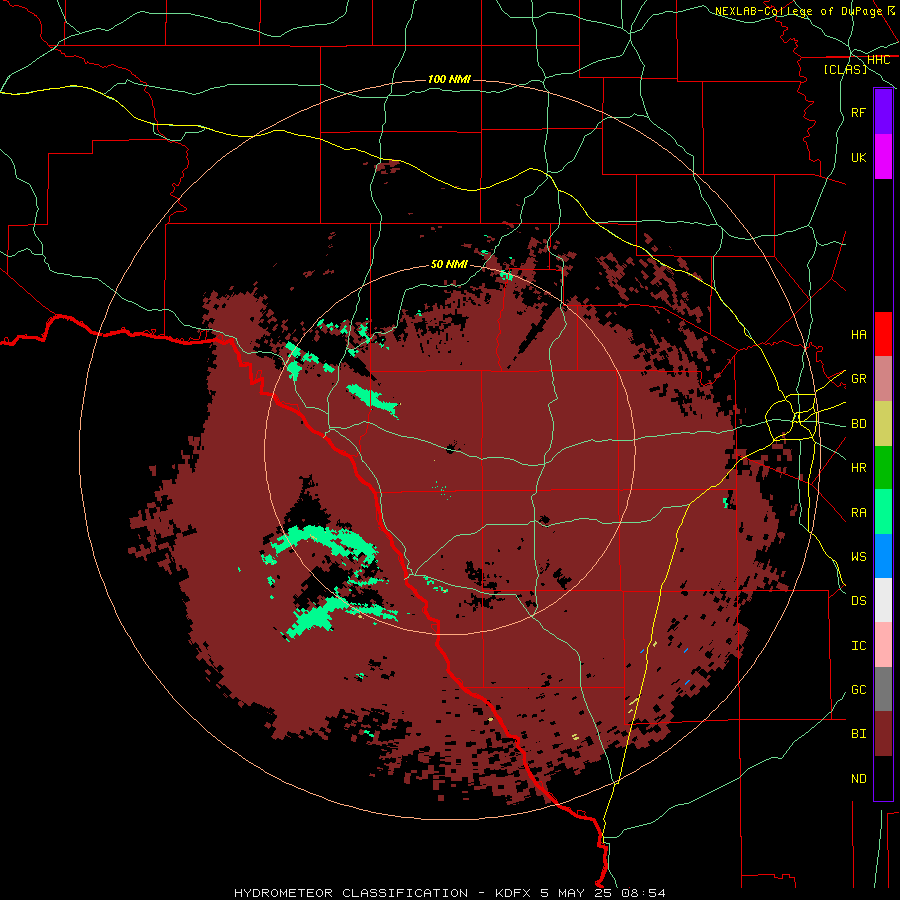Image resolution: width=900 pixels, height=900 pixels.
Task: Click the "ND" legend label
Action: click(x=858, y=778)
